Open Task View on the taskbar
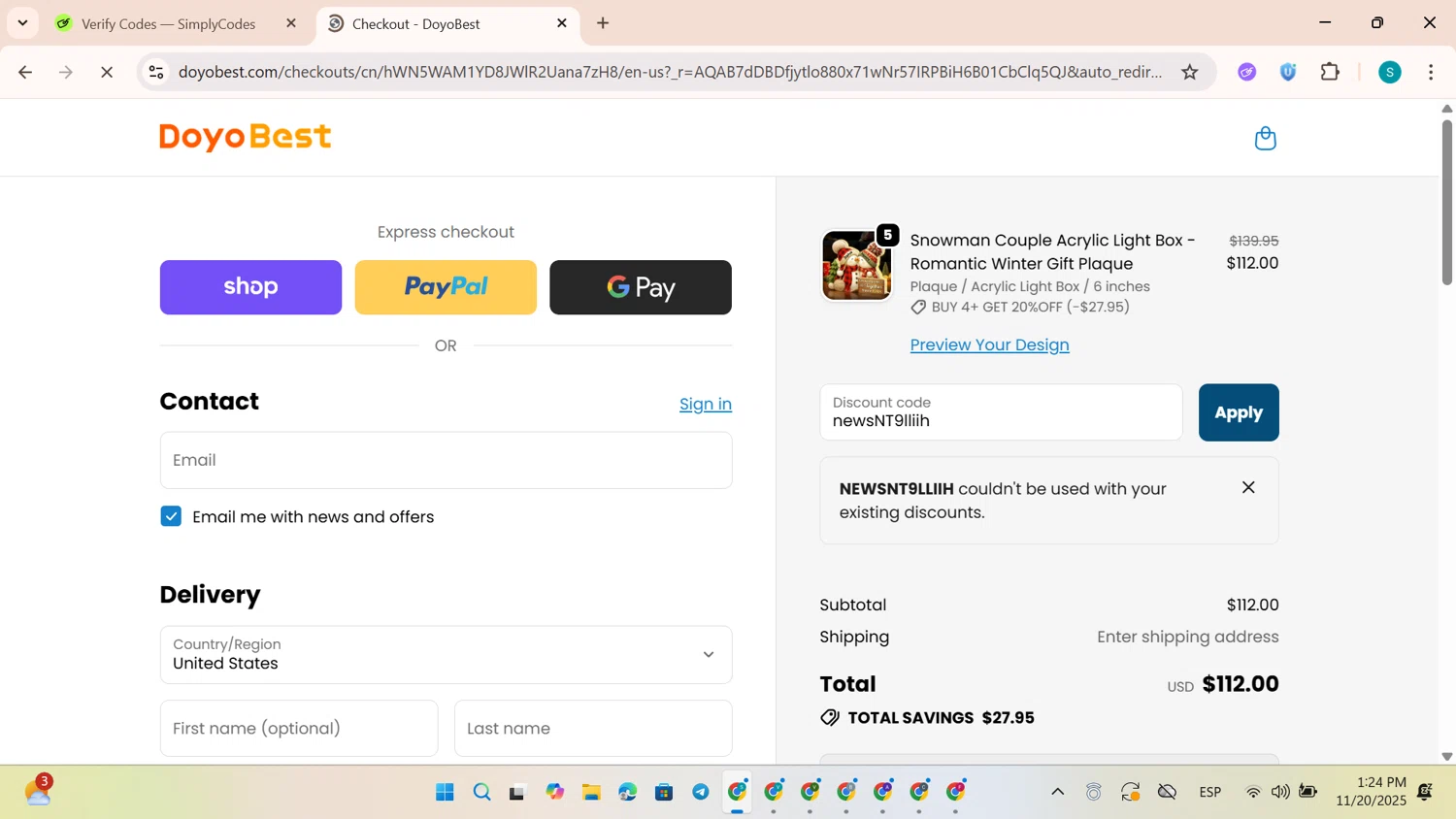The width and height of the screenshot is (1456, 819). click(517, 792)
